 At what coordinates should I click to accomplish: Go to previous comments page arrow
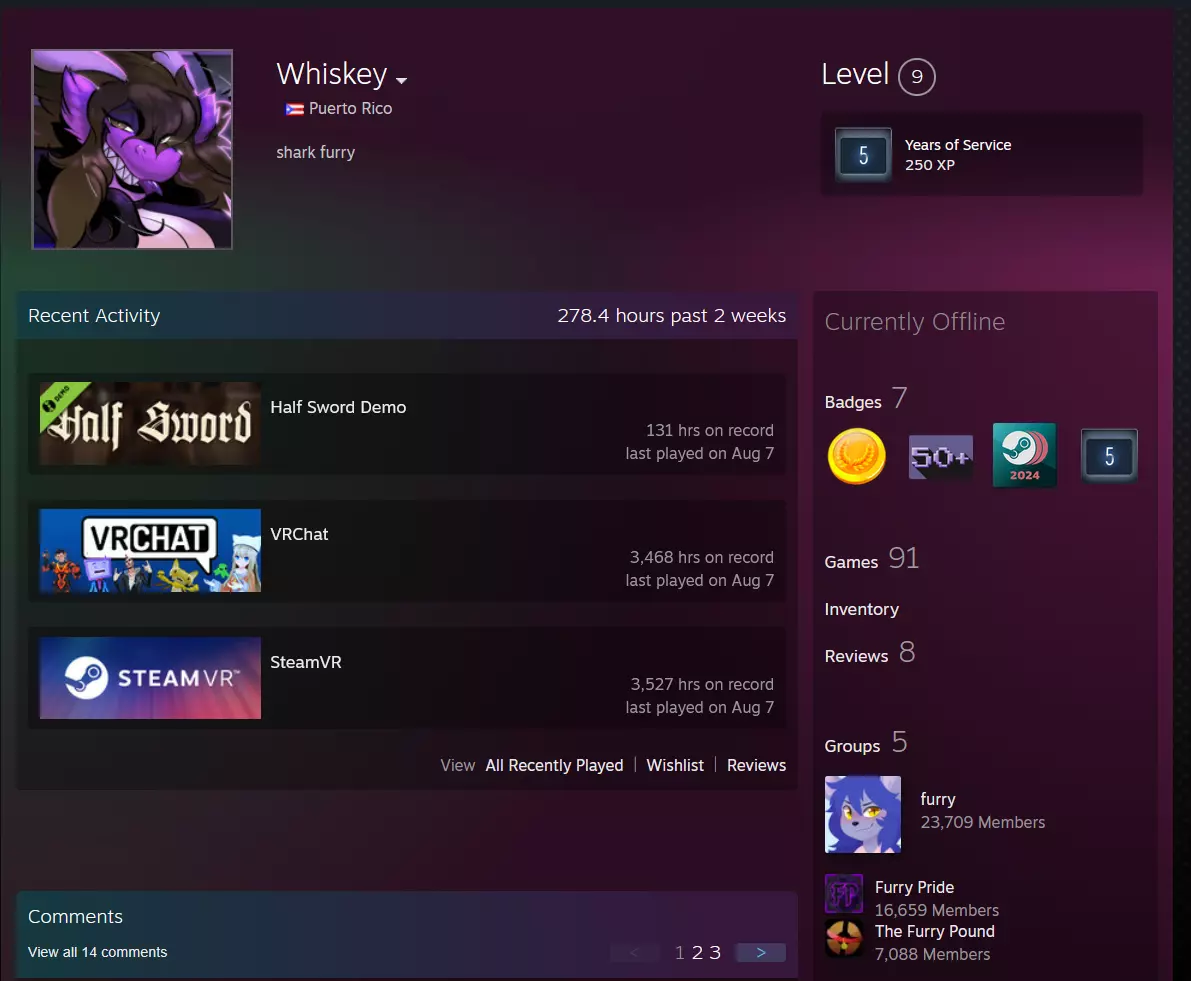click(634, 952)
